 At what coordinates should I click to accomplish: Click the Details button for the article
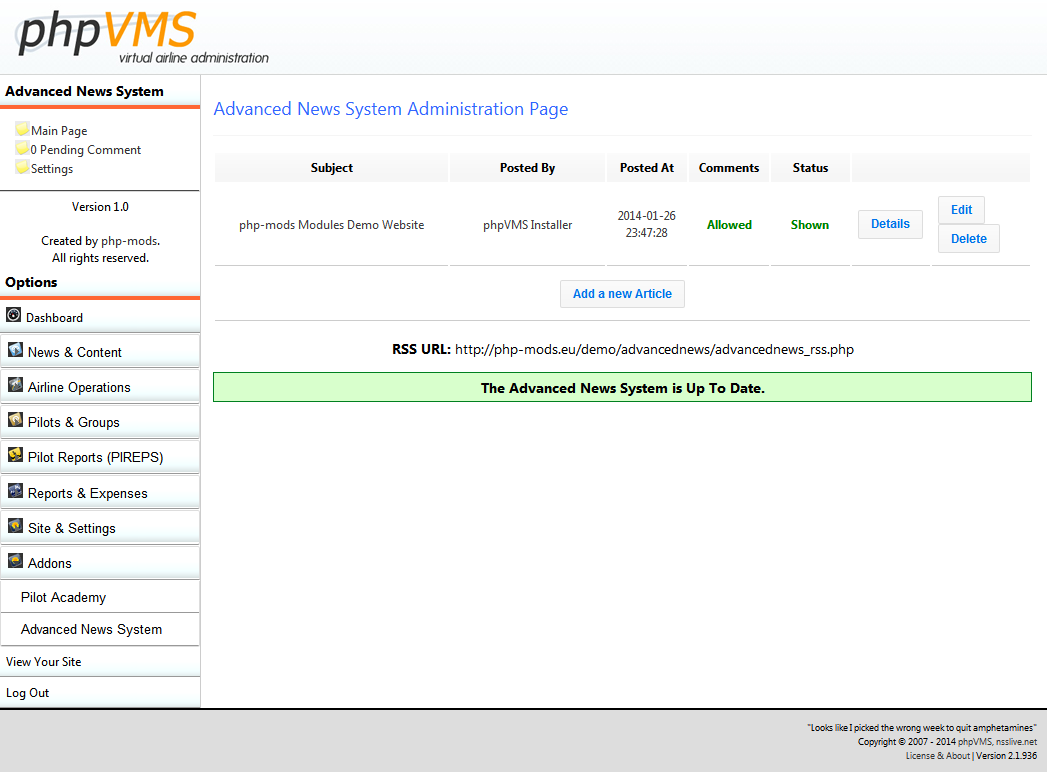pos(890,224)
